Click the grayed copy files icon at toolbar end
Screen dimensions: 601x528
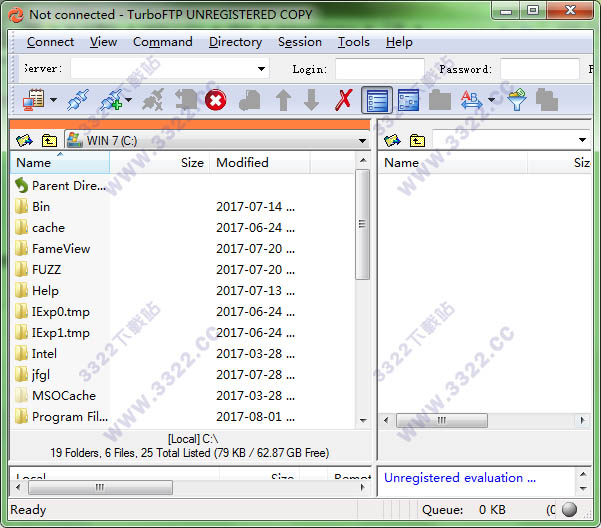547,100
